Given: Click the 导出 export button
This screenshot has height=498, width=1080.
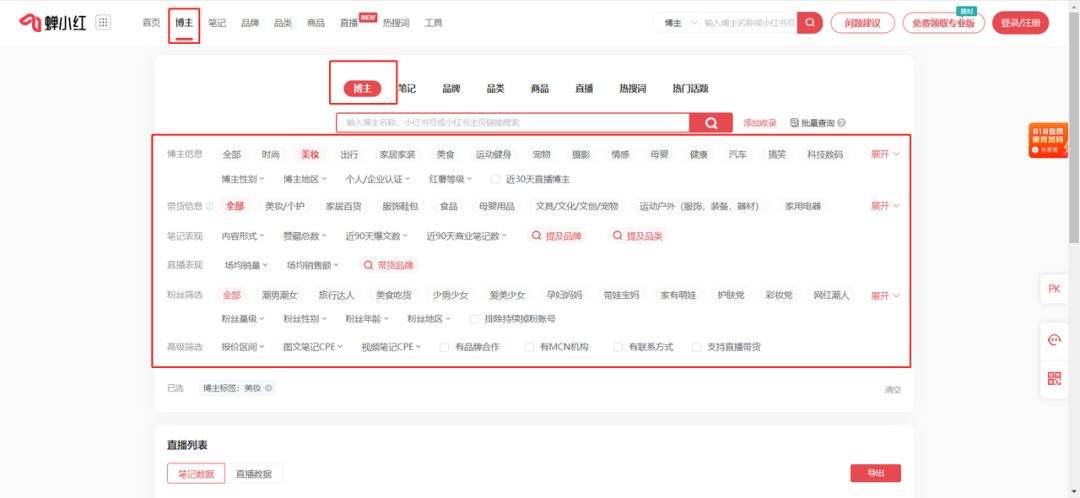Looking at the screenshot, I should point(875,473).
